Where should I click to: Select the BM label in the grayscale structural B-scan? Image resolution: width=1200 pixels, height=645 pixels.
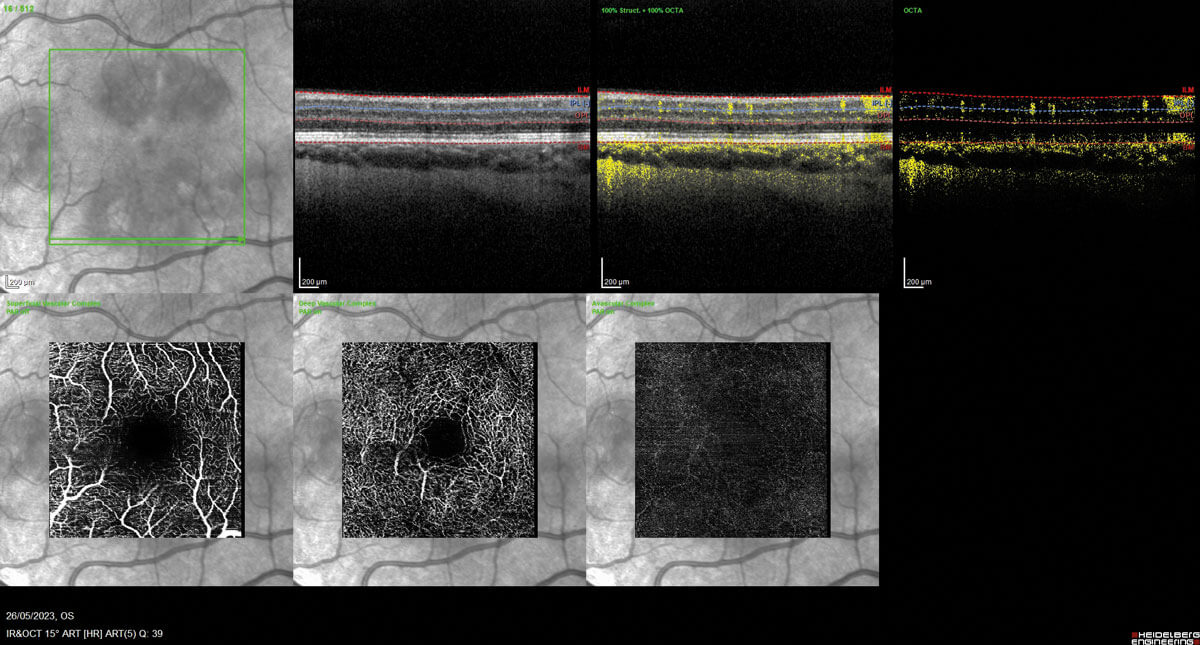(582, 146)
